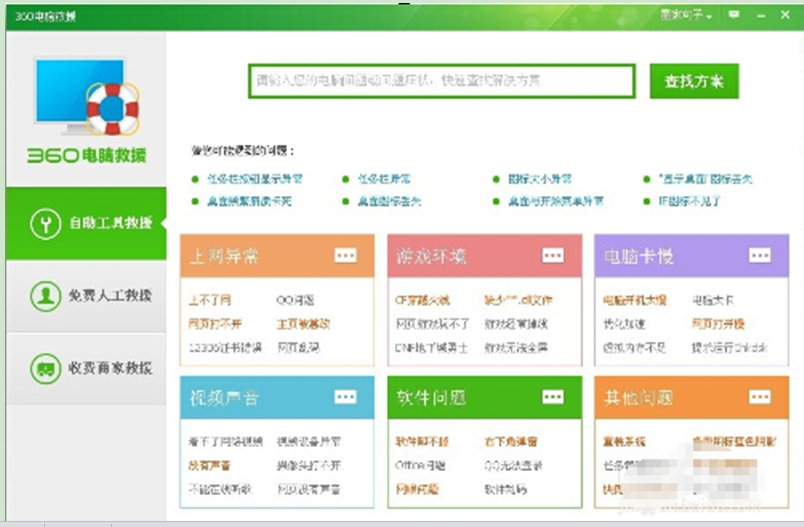Switch to the 免费人工救援 tab
The width and height of the screenshot is (804, 527).
[86, 296]
